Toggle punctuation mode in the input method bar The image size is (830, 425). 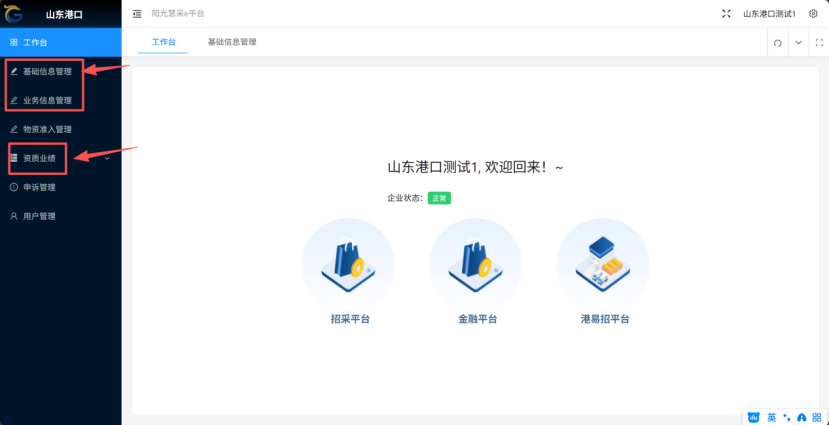click(786, 416)
